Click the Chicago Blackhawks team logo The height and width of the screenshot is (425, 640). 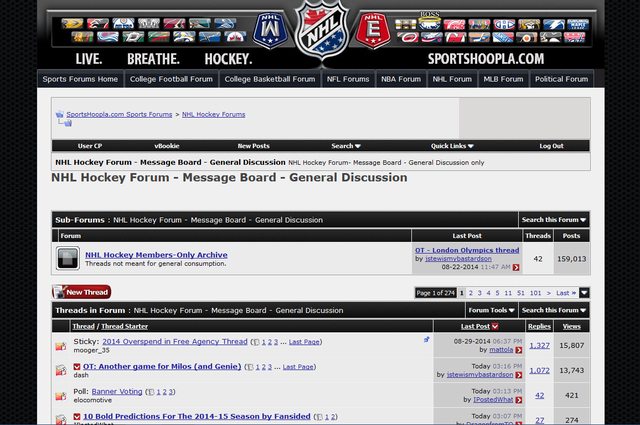point(82,37)
